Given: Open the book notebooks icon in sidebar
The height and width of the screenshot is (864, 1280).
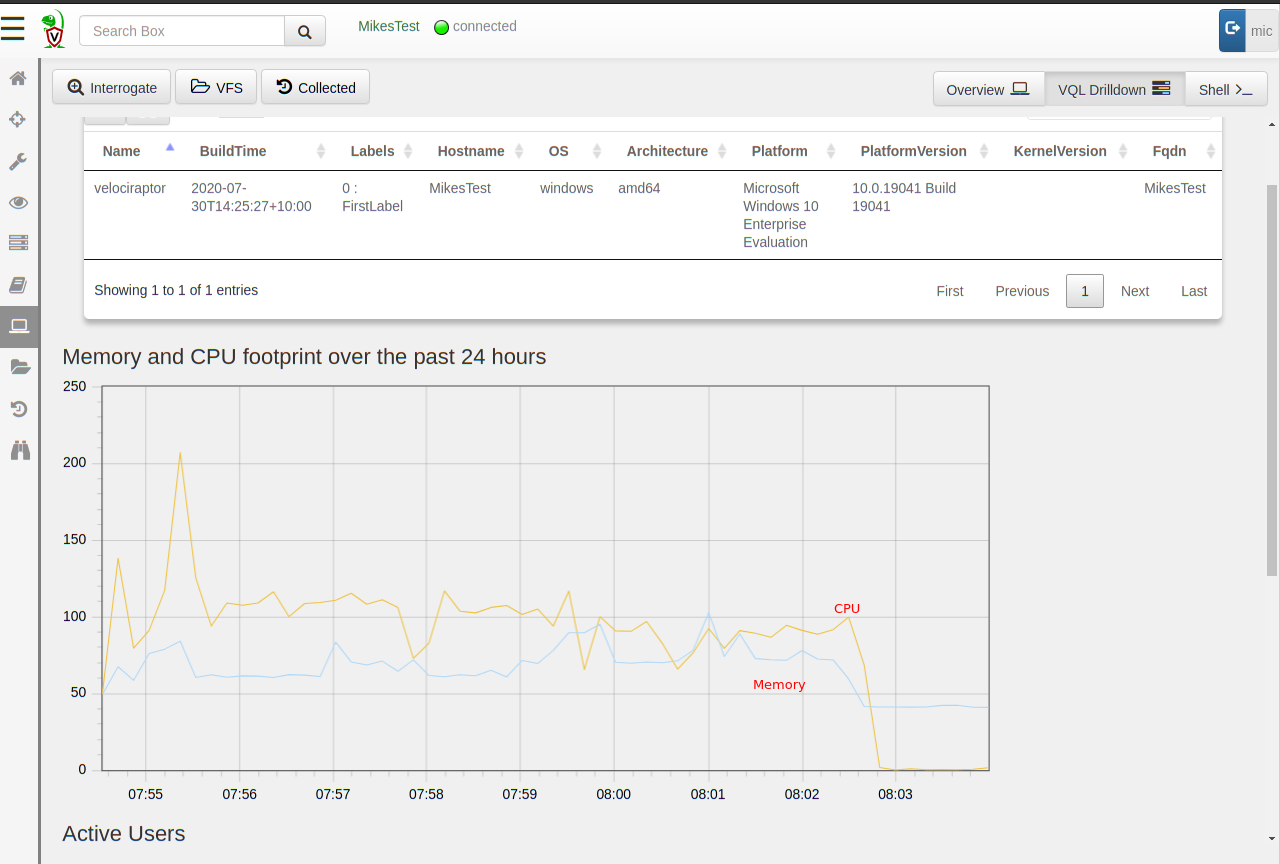Looking at the screenshot, I should (18, 285).
